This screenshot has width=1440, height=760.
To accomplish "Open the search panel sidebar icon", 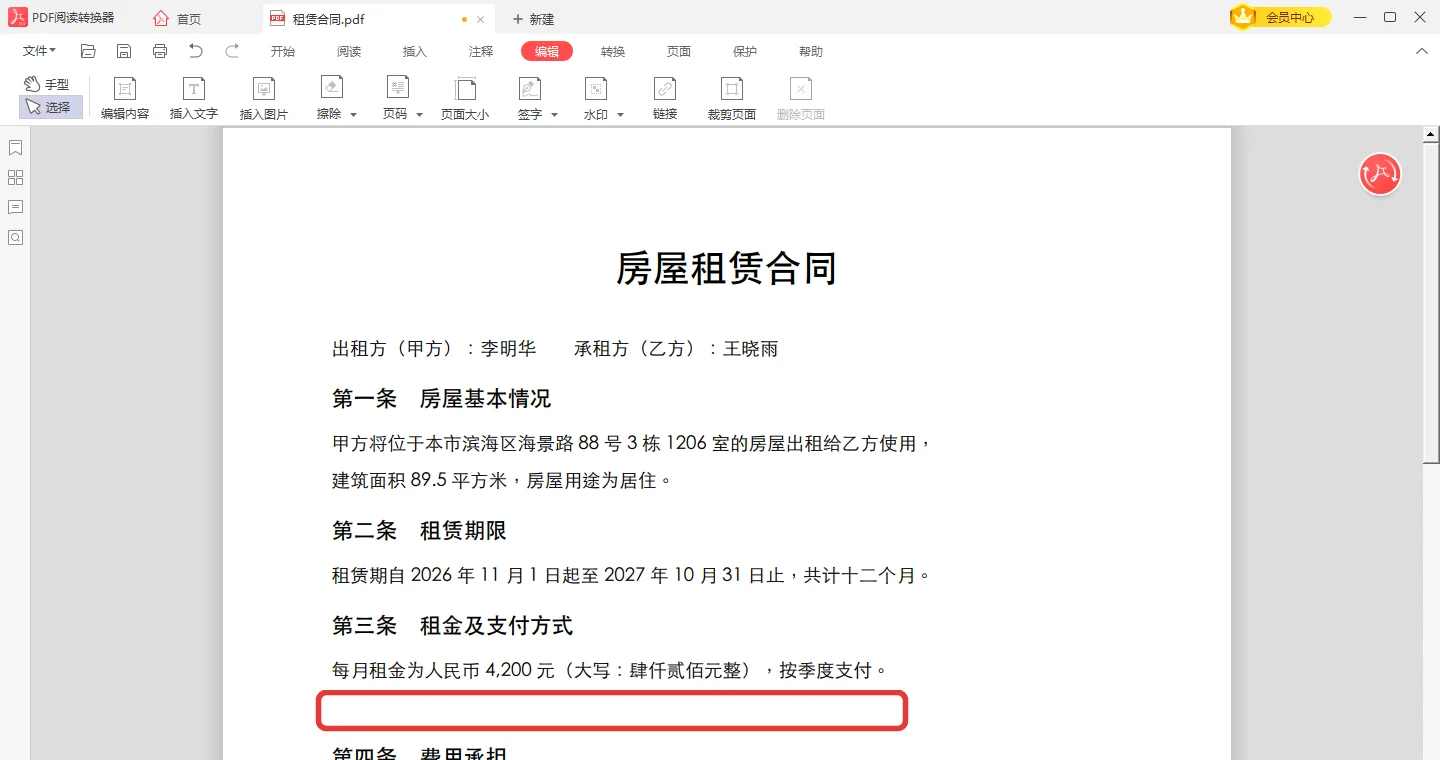I will click(x=15, y=238).
